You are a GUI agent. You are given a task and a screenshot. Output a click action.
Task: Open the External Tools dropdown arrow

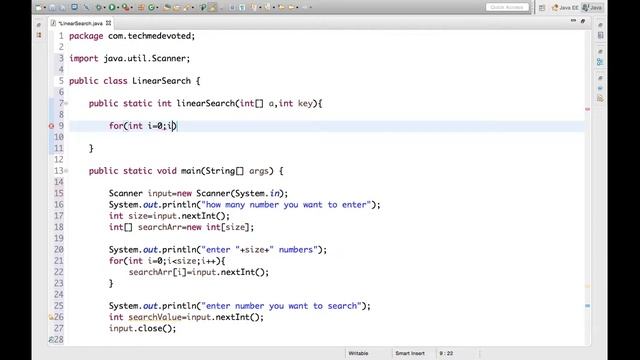point(132,7)
